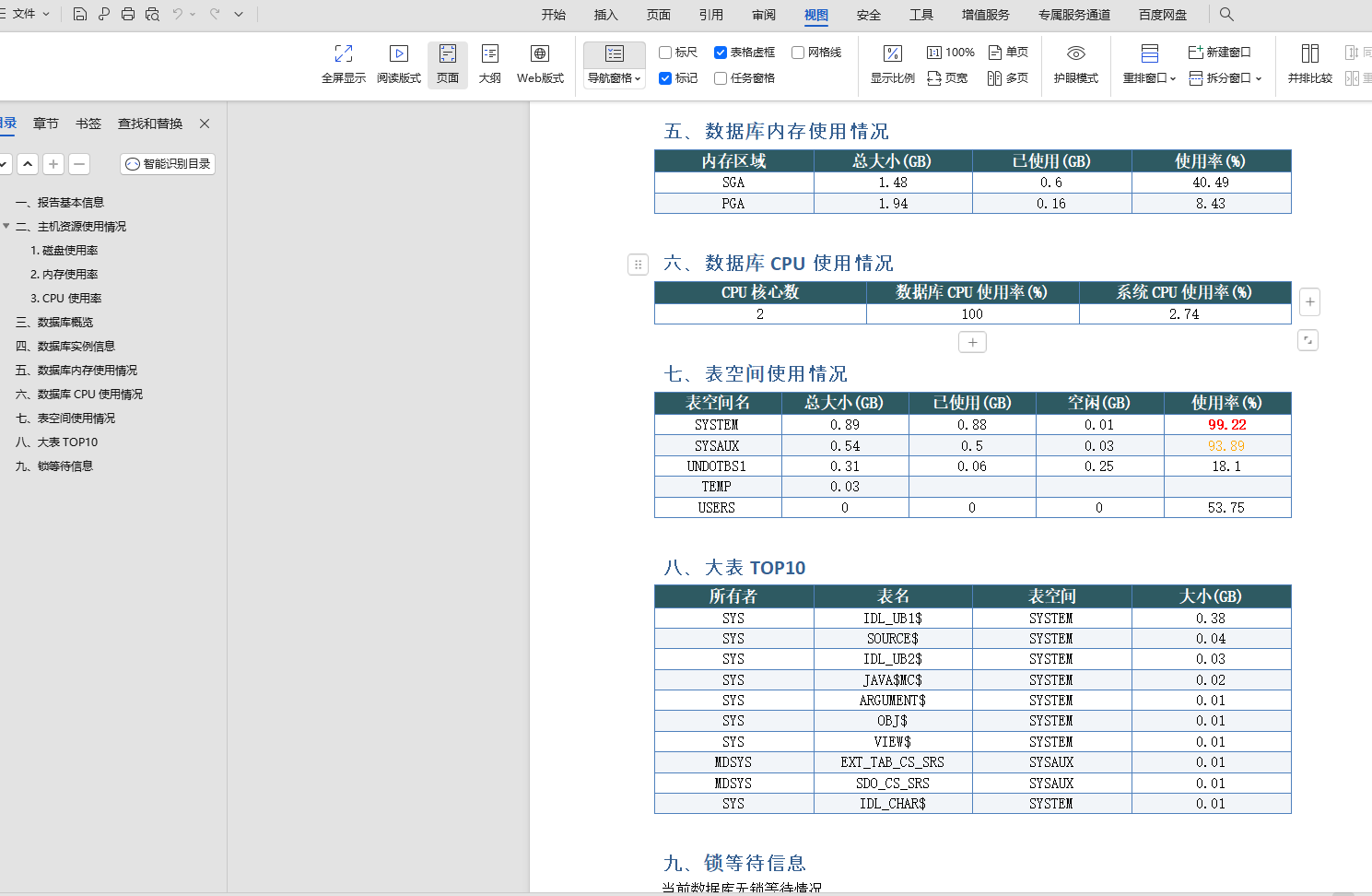Click the table move handle beside heading 六
Viewport: 1372px width, 896px height.
pyautogui.click(x=638, y=265)
